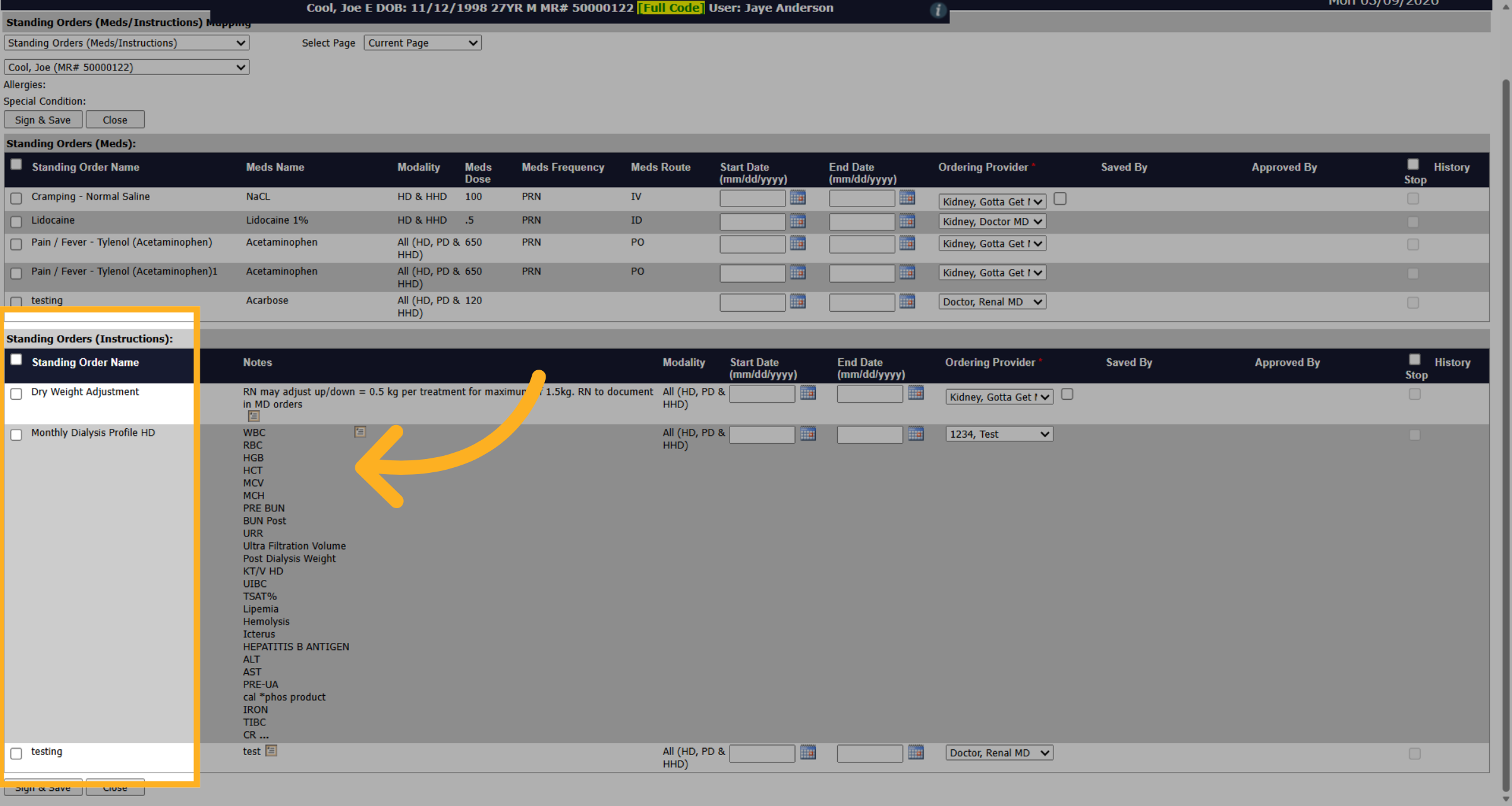1512x806 pixels.
Task: Open provider dropdown for Dry Weight Adjustment
Action: pyautogui.click(x=999, y=397)
